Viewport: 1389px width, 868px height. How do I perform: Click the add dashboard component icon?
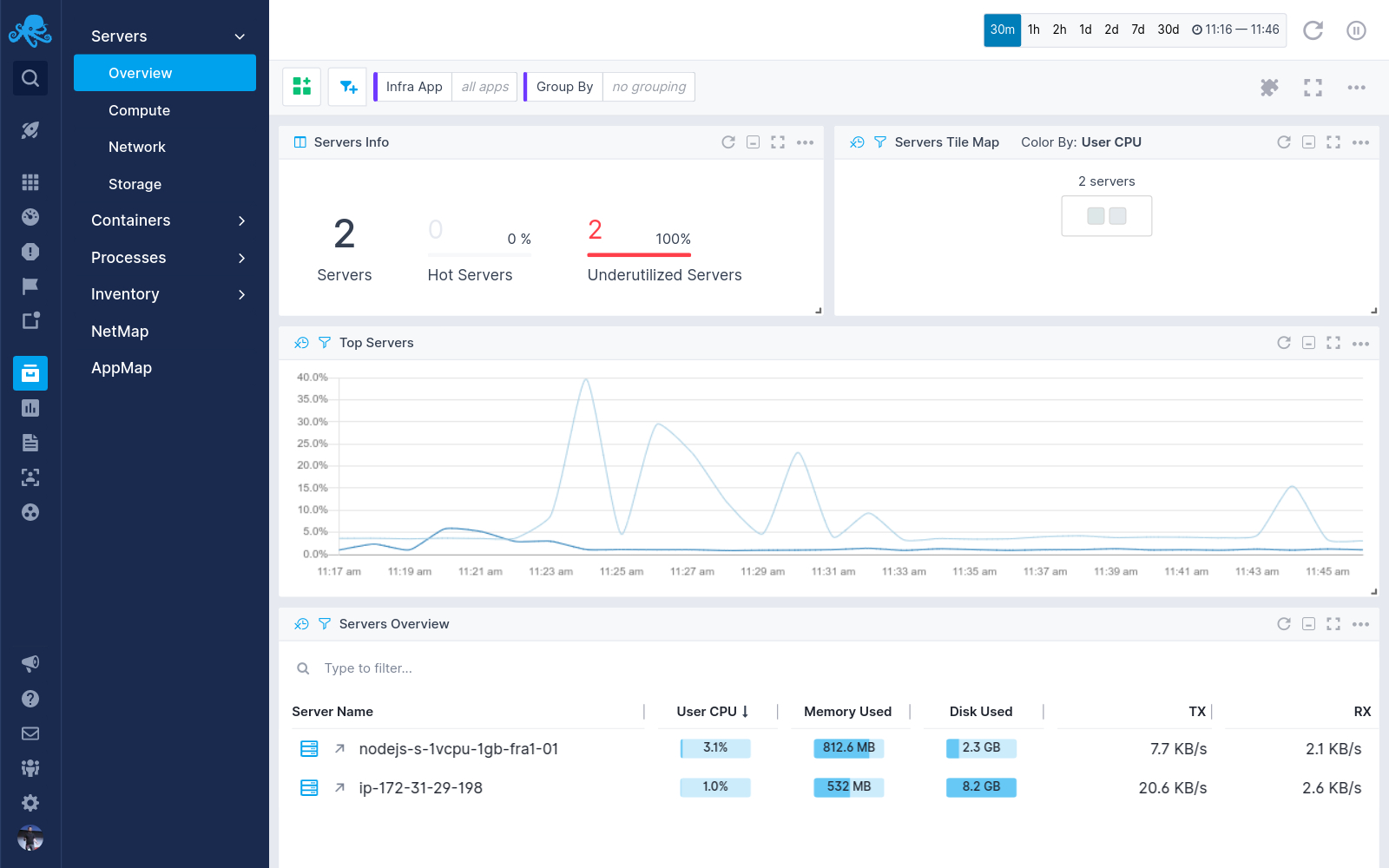[301, 87]
